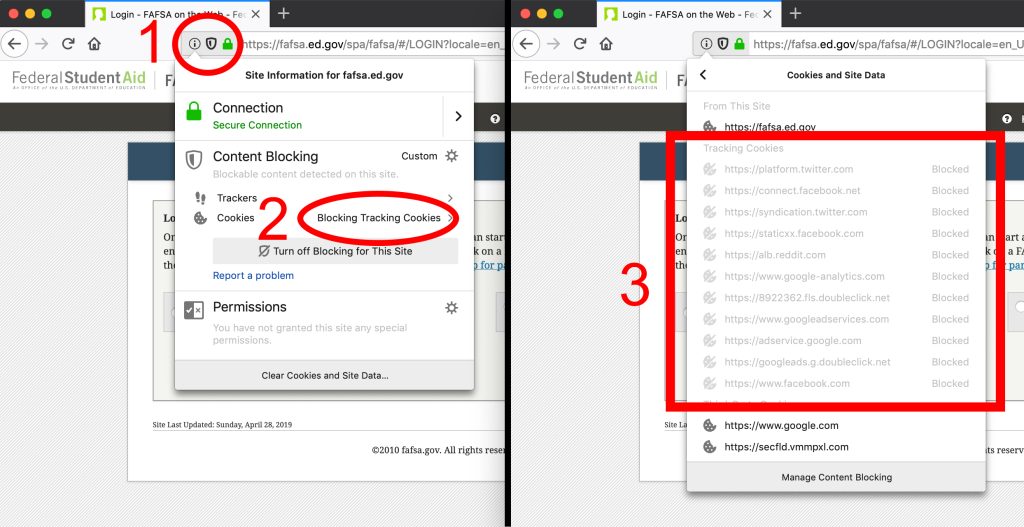Select platform.twitter.com blocked cookie row
1024x527 pixels.
pyautogui.click(x=836, y=169)
